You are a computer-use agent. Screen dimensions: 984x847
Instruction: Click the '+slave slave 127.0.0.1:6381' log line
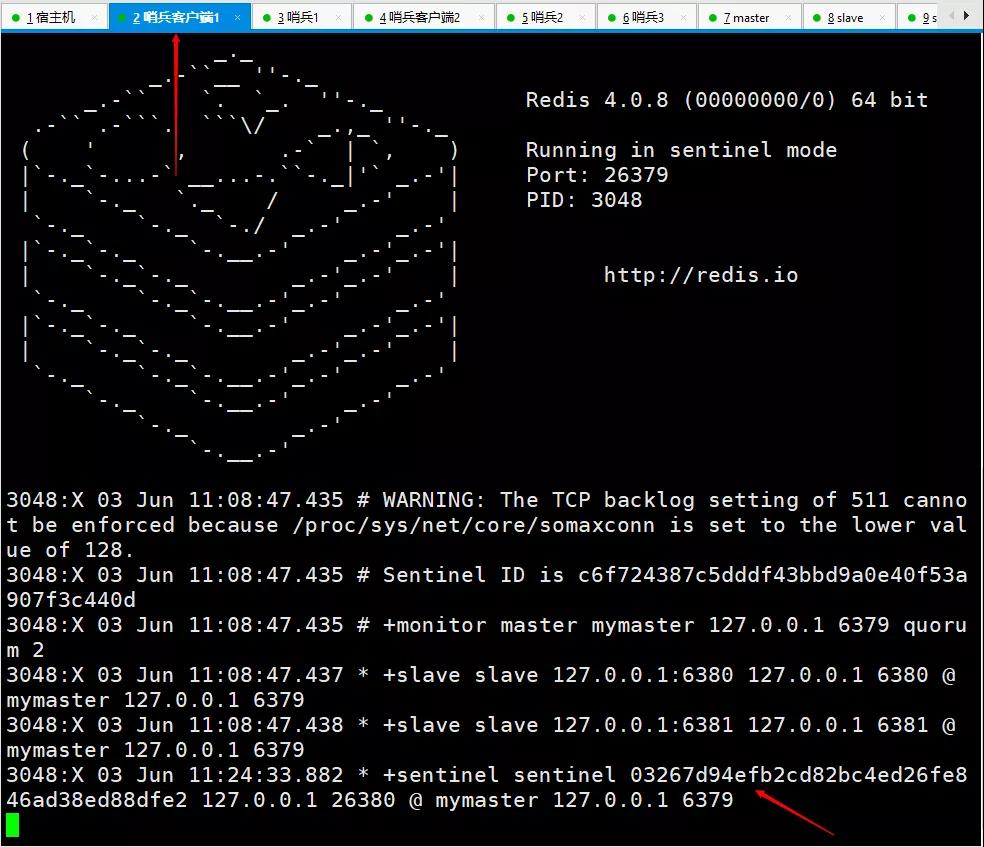(481, 737)
